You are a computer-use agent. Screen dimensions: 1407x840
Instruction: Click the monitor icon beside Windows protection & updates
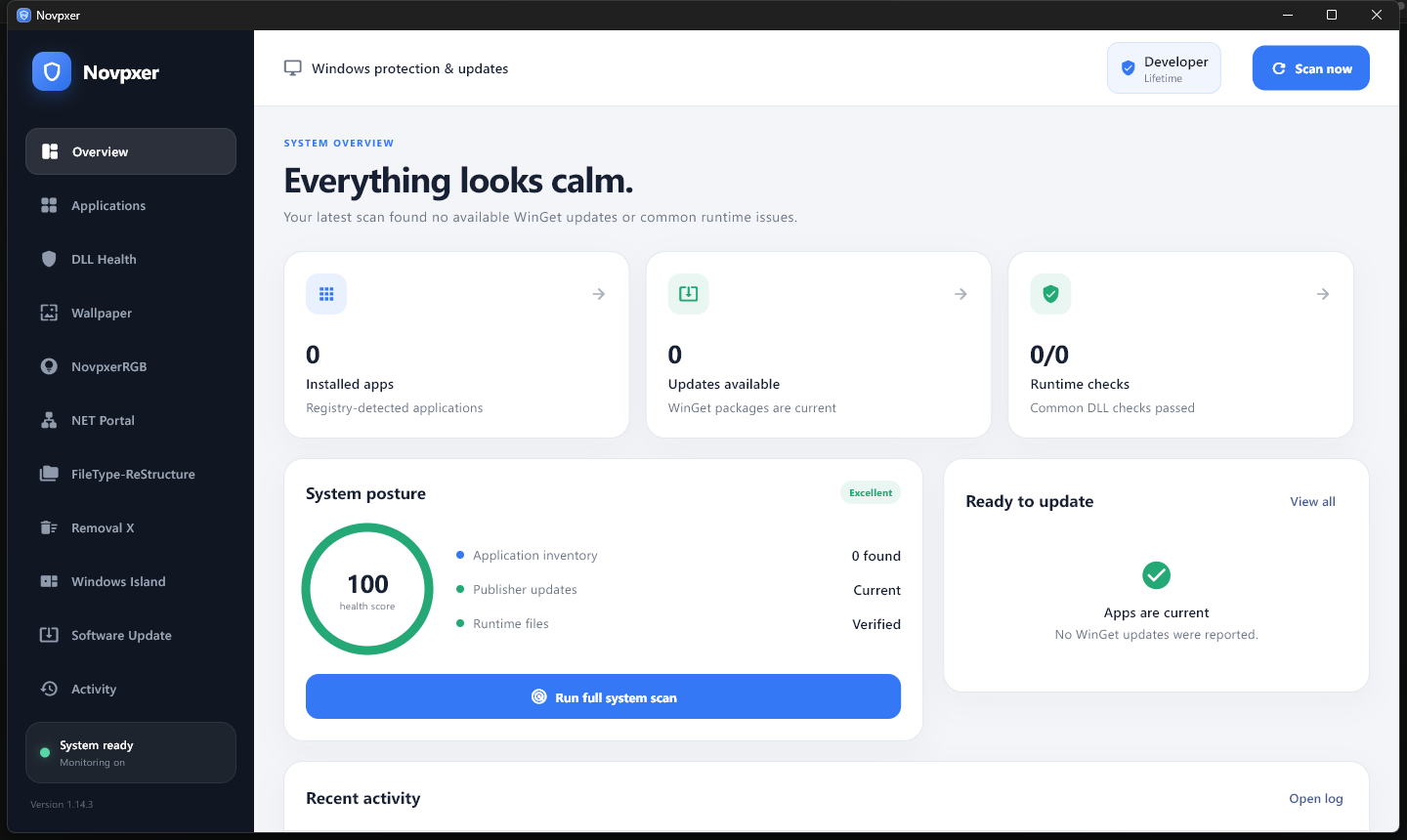292,68
